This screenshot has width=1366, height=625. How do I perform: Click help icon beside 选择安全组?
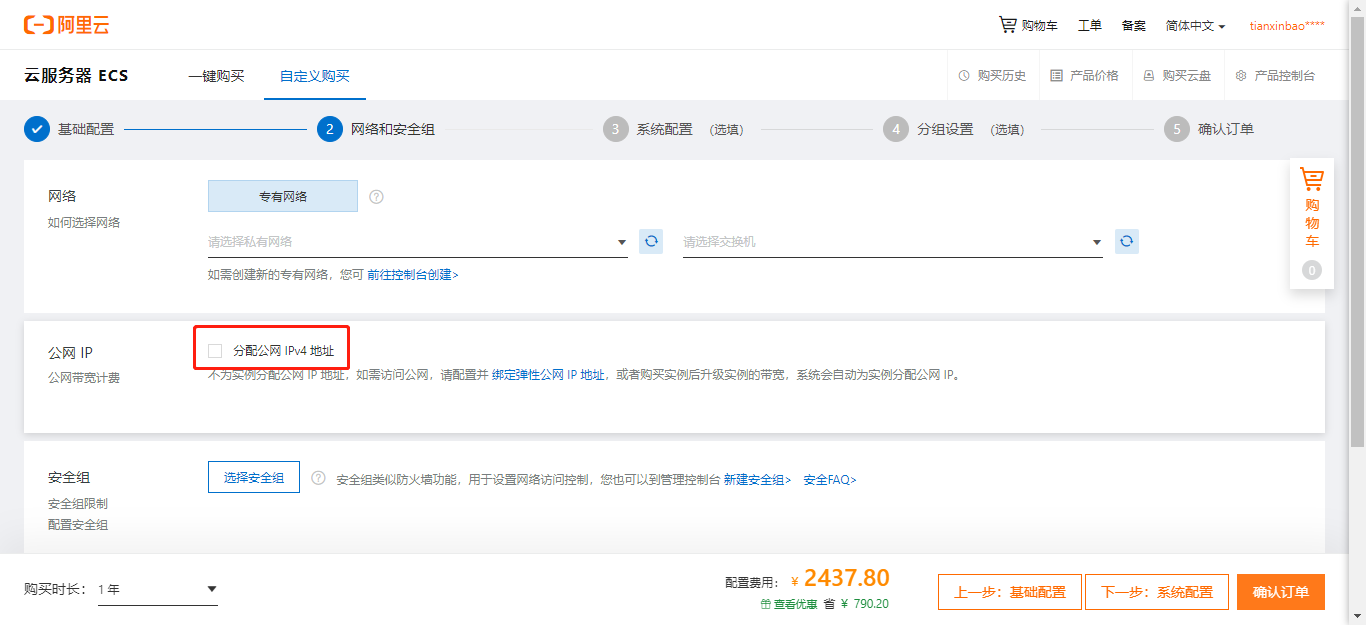pyautogui.click(x=319, y=478)
